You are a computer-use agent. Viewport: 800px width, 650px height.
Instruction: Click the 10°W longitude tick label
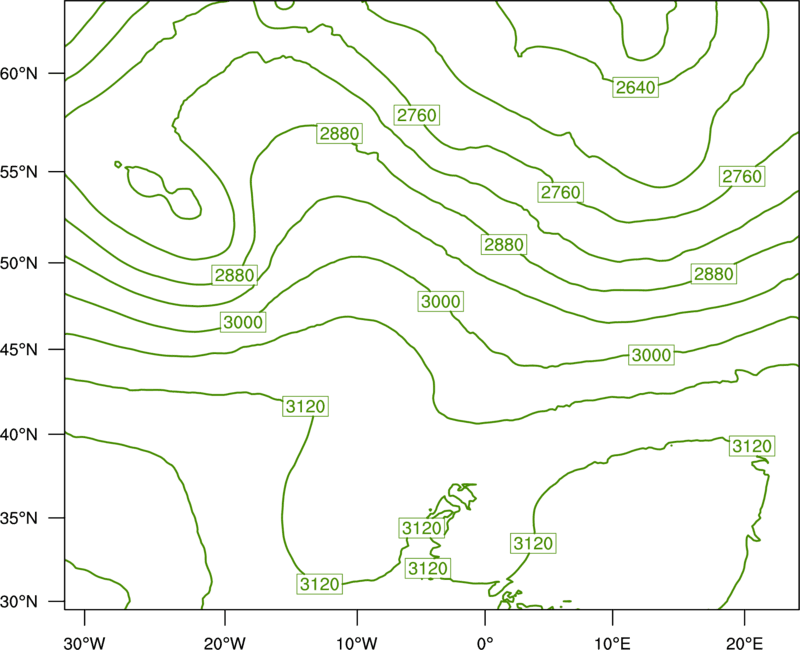(x=356, y=643)
